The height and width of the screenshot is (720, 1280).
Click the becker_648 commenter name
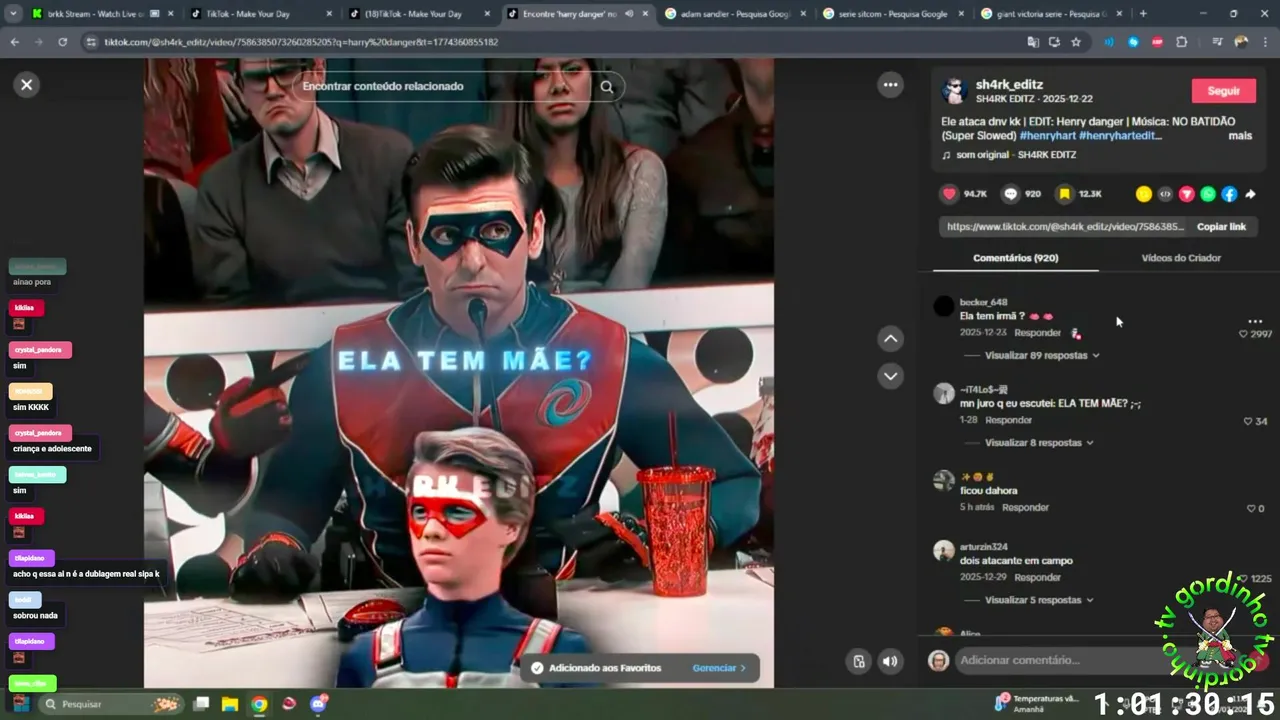[983, 302]
